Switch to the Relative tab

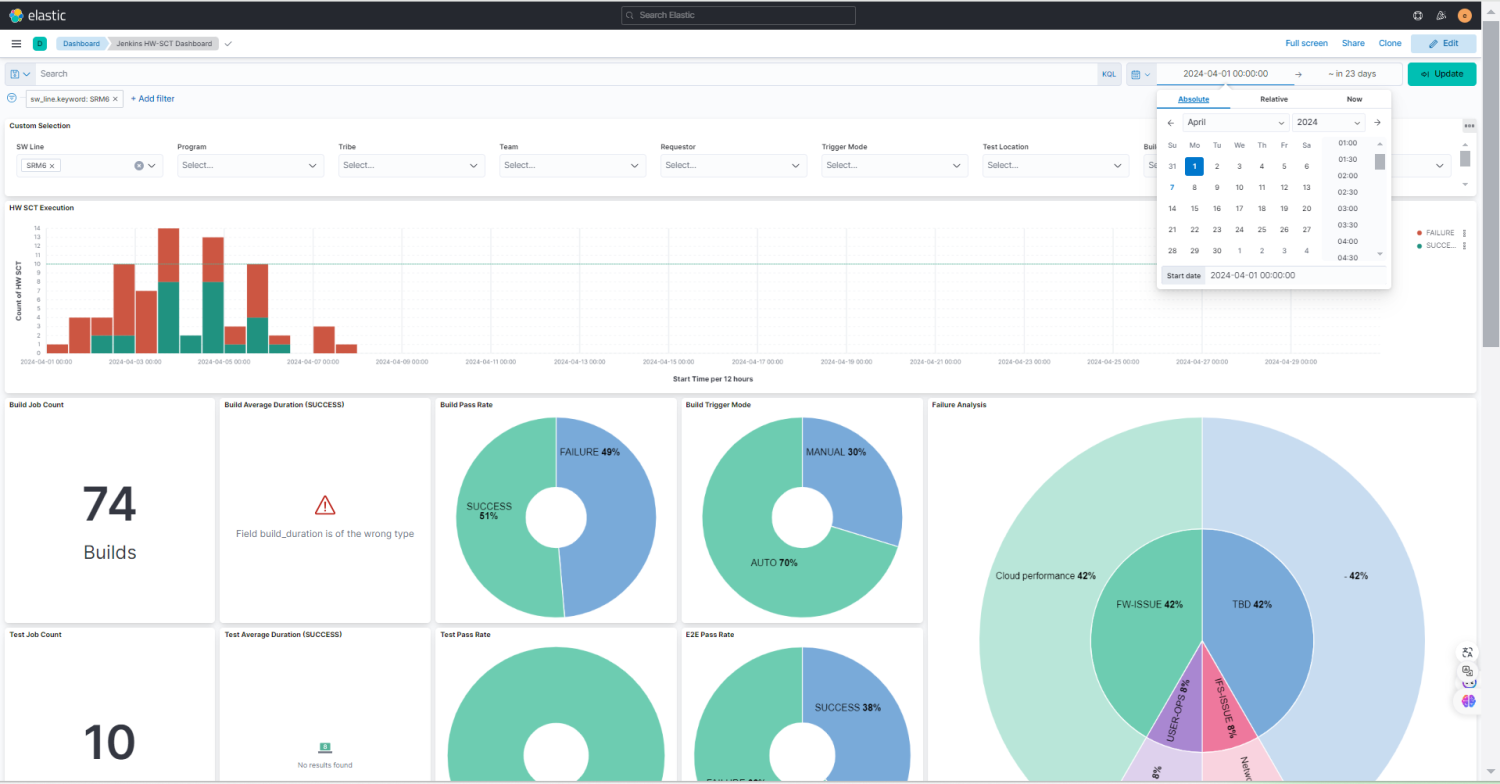click(1273, 99)
